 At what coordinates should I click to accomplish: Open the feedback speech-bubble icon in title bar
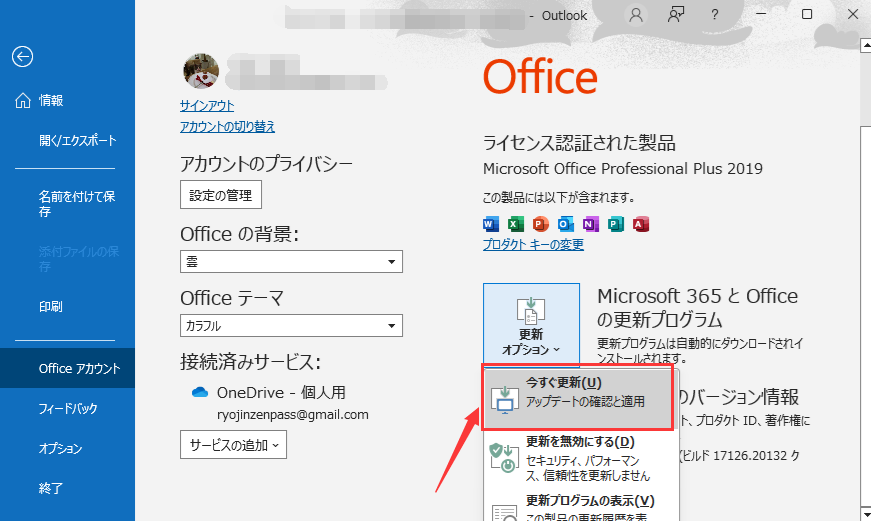click(x=675, y=15)
